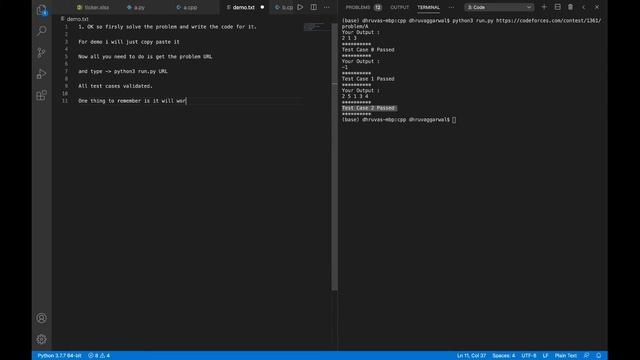
Task: Open the Run and Debug view
Action: point(42,74)
